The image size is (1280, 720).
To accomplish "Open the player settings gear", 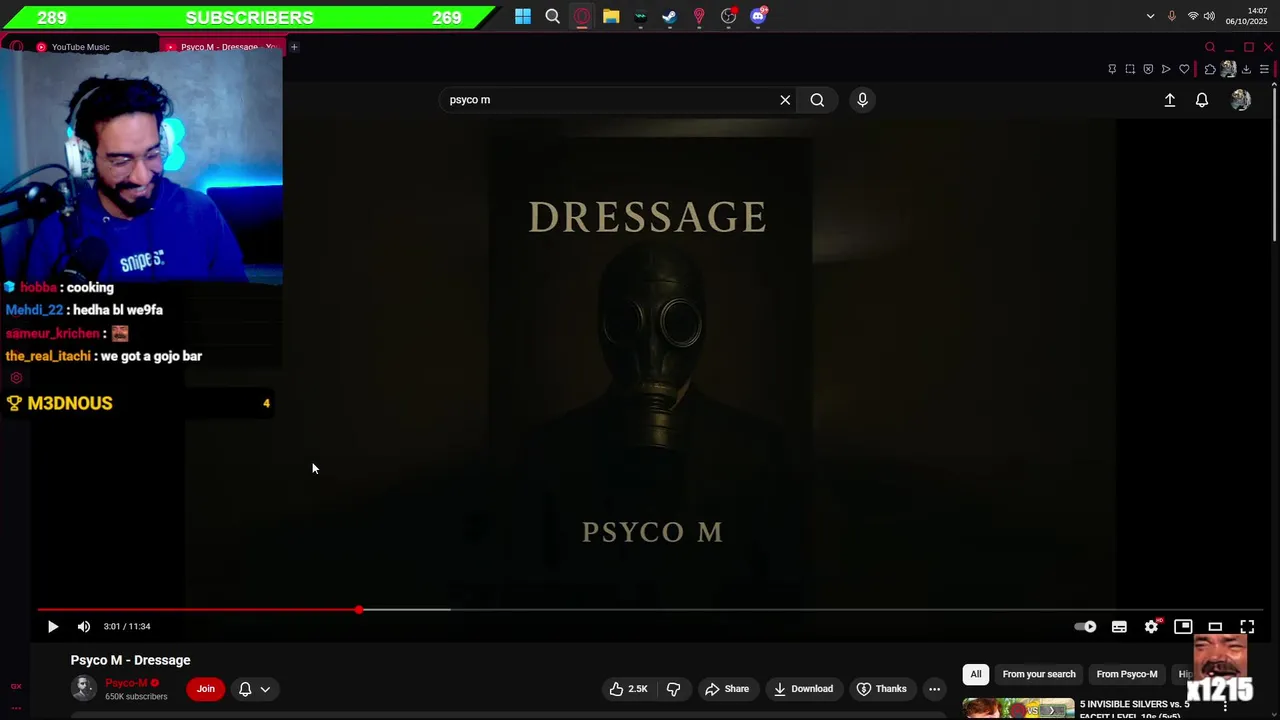I will pos(1151,627).
